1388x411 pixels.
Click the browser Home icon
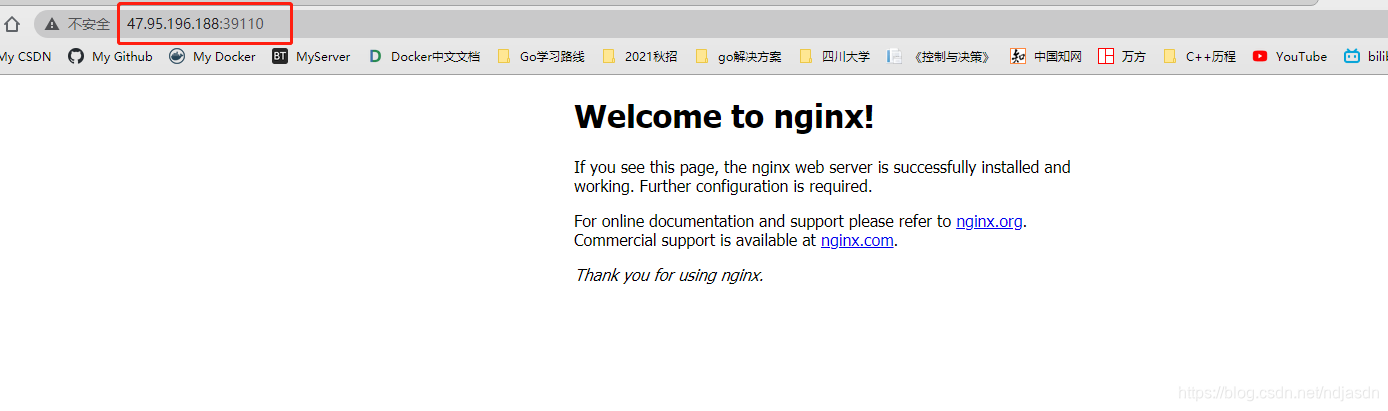12,24
